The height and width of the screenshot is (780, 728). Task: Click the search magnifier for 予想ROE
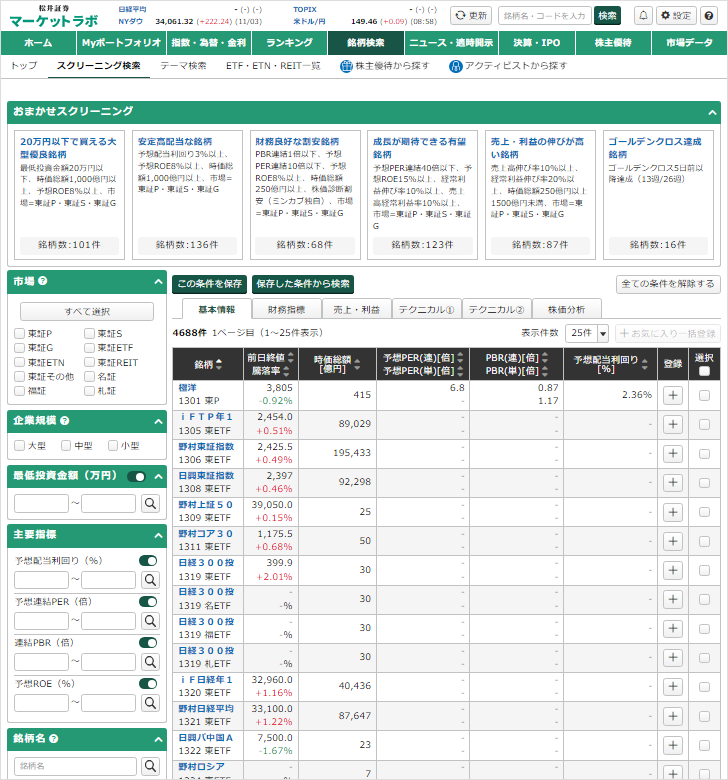click(x=150, y=703)
